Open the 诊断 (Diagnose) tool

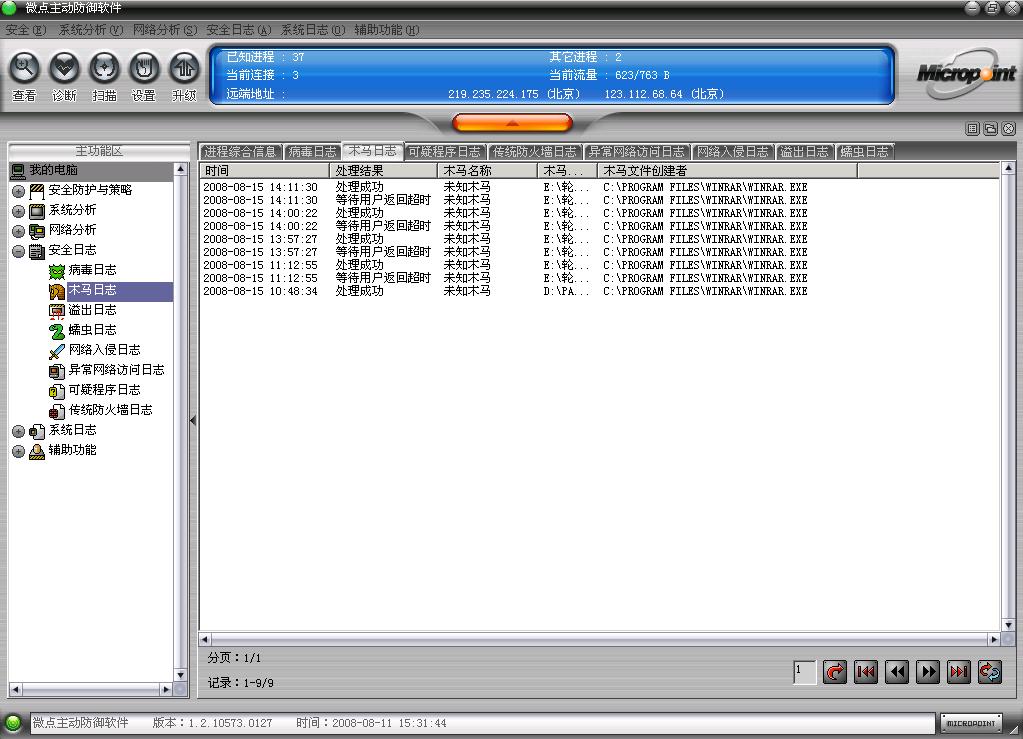(x=64, y=68)
